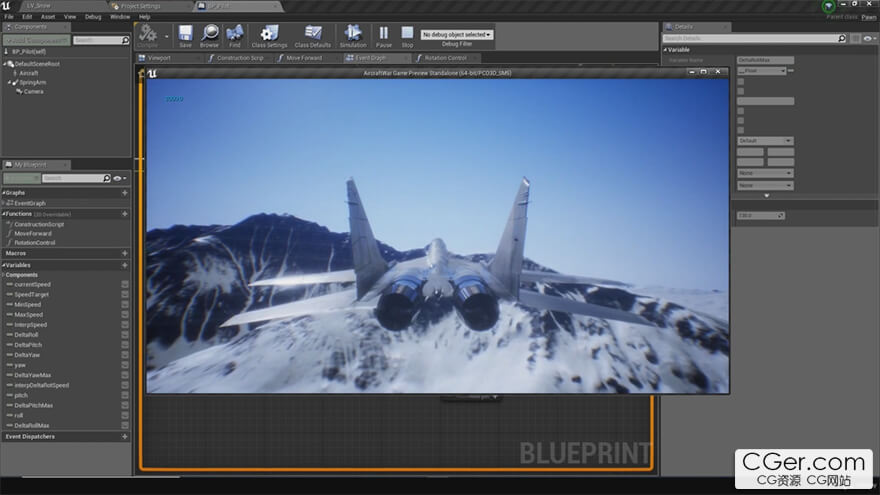Open the Debug menu
This screenshot has width=880, height=495.
[93, 17]
